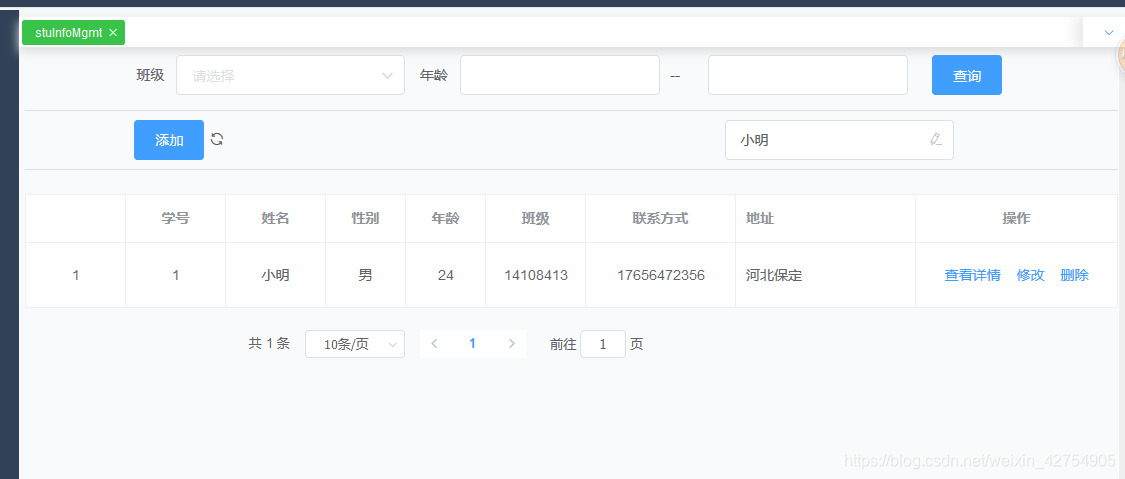Click the 前往 page jump input
This screenshot has height=479, width=1125.
tap(603, 344)
